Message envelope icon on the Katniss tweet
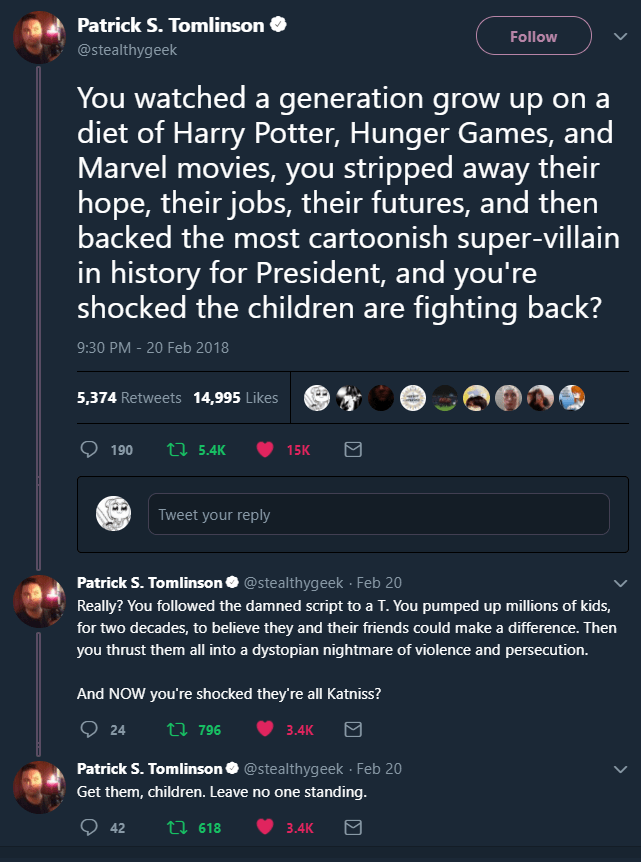Viewport: 641px width, 862px height. click(352, 729)
